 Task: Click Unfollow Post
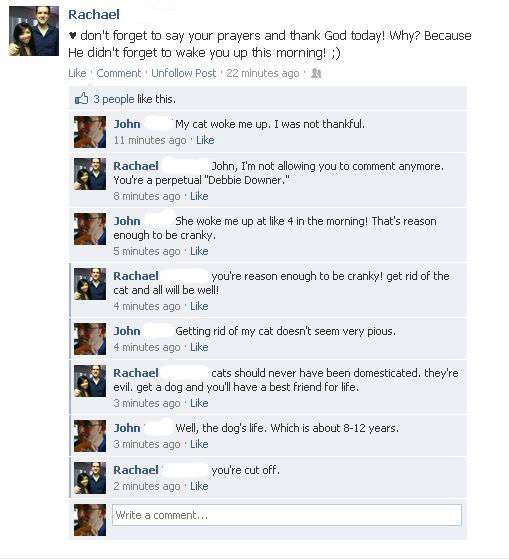coord(184,73)
